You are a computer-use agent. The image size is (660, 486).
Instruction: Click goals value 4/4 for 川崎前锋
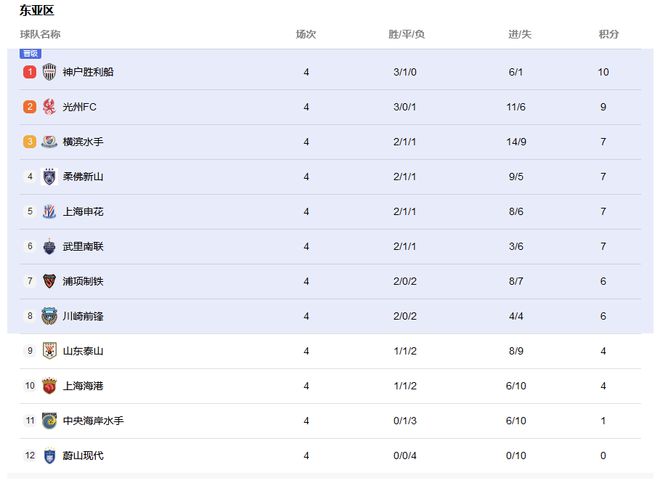coord(516,316)
